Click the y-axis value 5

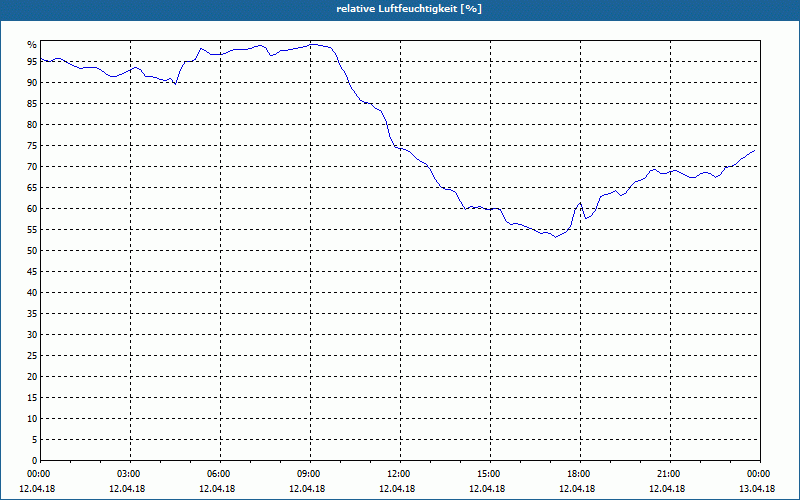tap(34, 440)
